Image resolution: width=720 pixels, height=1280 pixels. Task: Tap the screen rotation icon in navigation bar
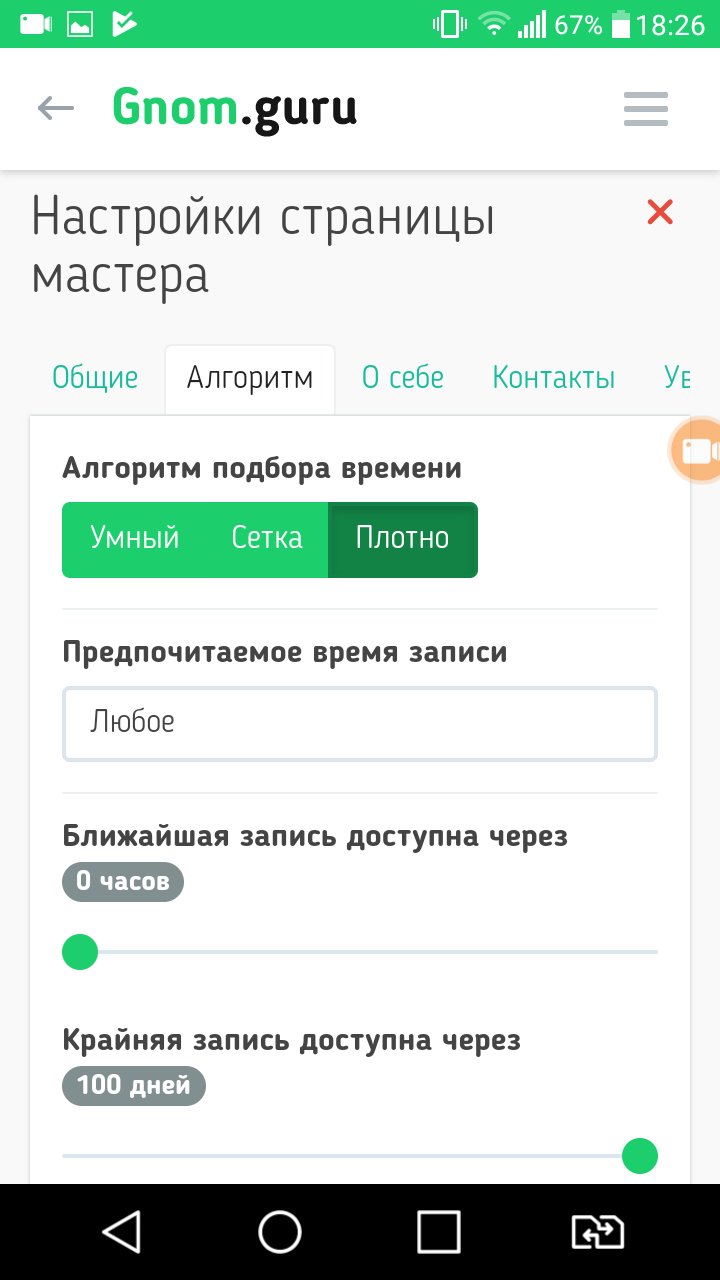(x=597, y=1232)
